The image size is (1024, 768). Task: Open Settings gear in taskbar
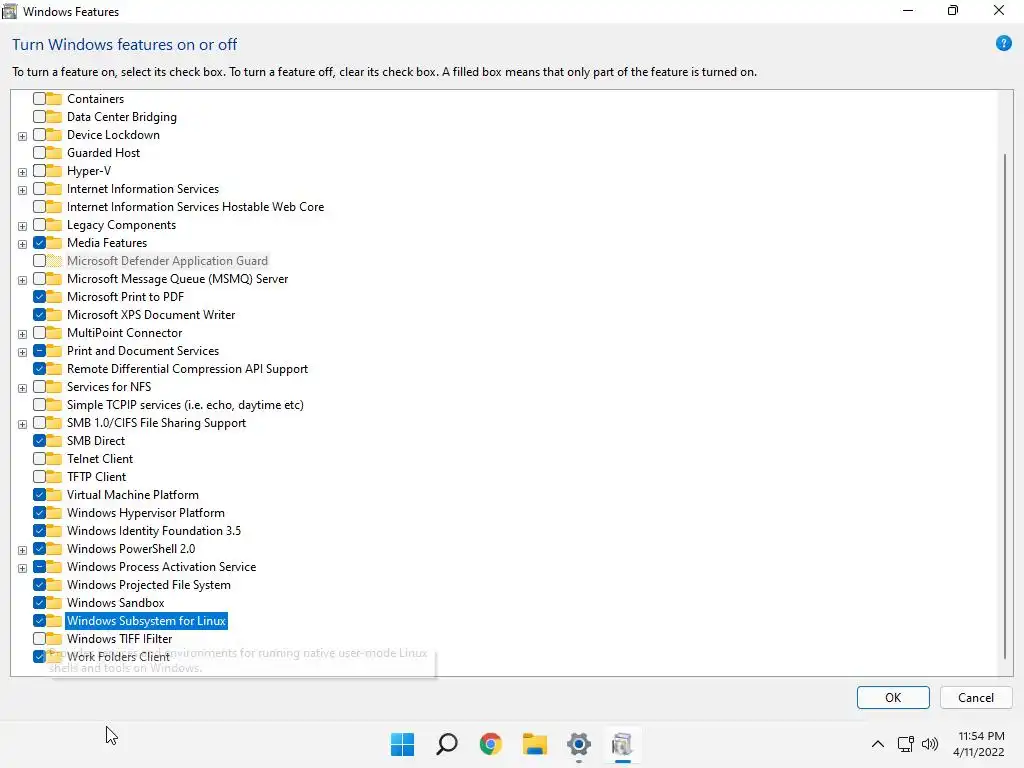click(579, 744)
